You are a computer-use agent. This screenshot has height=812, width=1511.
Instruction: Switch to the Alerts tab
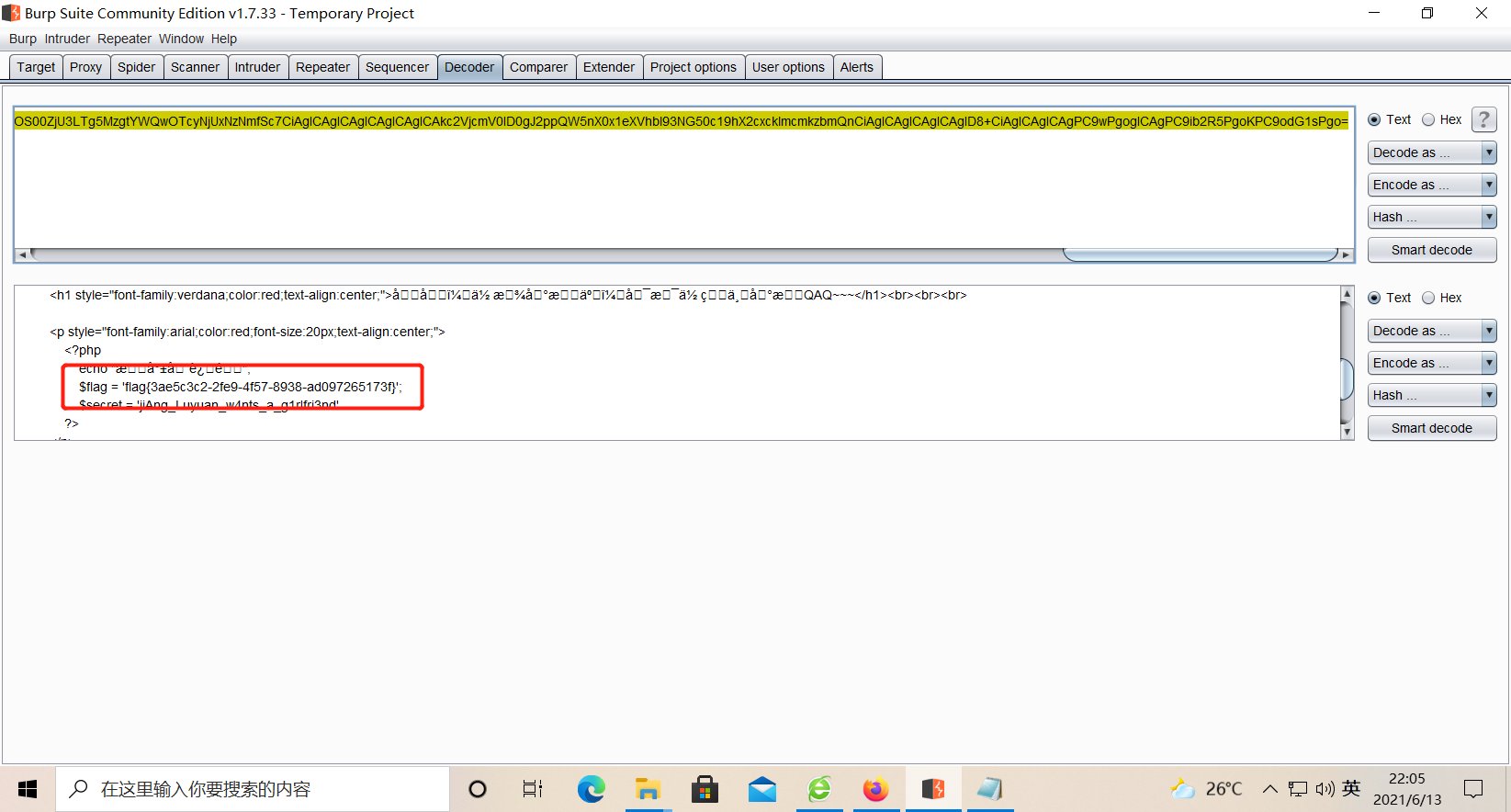point(858,67)
